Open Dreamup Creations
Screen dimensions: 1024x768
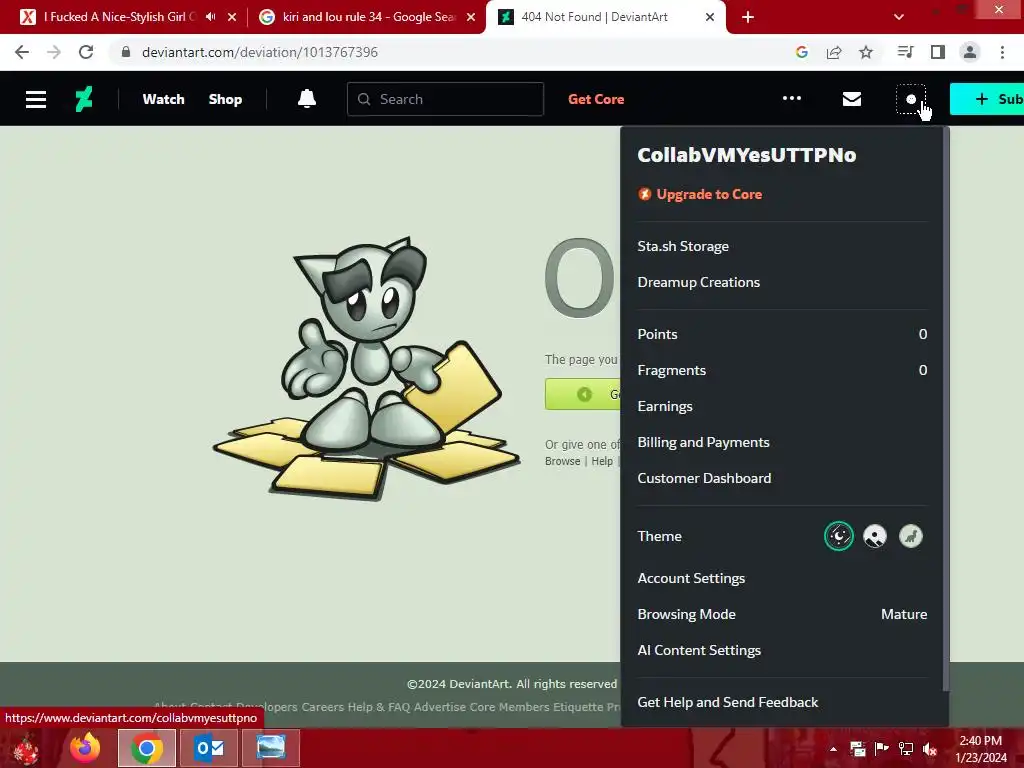pos(699,282)
